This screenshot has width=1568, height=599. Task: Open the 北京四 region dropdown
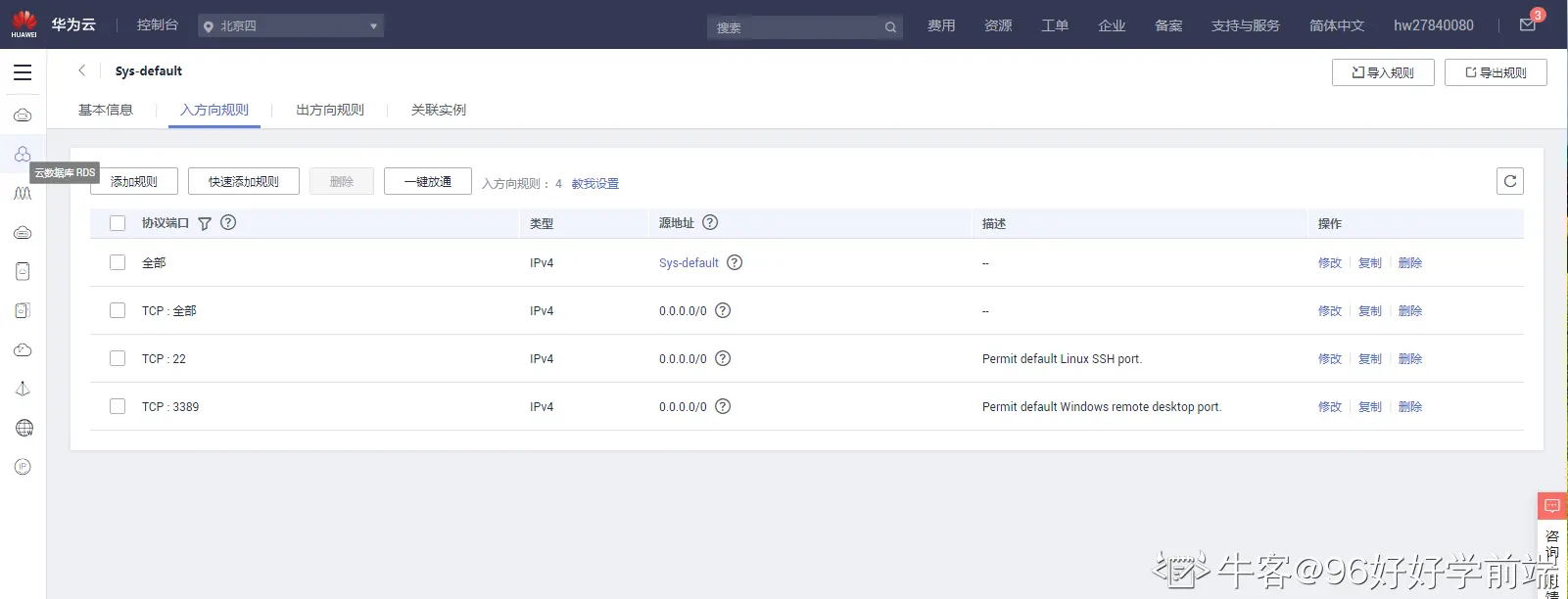click(291, 26)
